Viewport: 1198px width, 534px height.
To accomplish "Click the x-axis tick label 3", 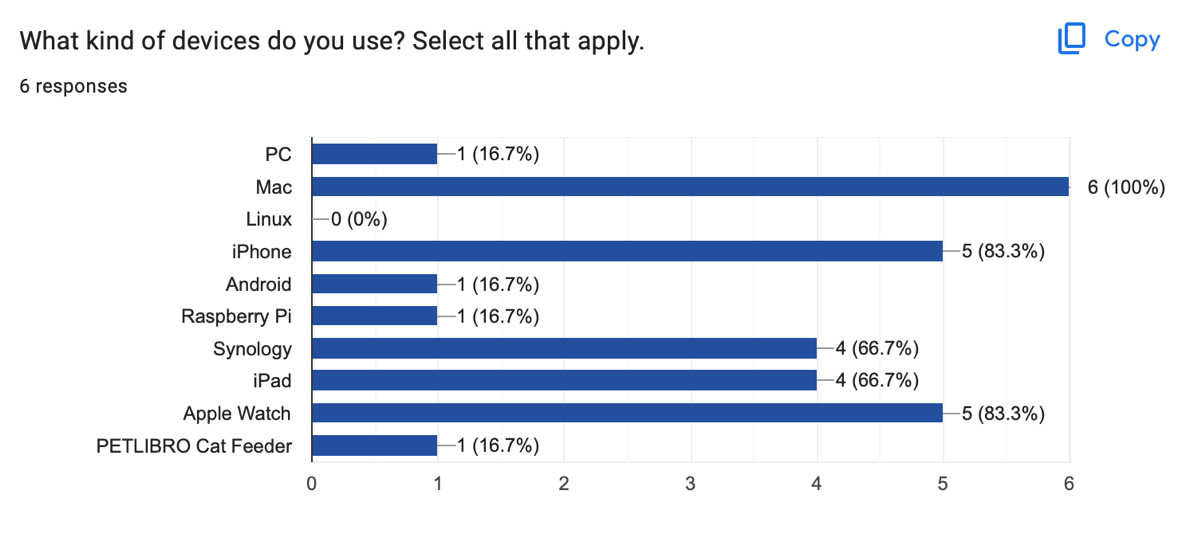I will pyautogui.click(x=690, y=483).
